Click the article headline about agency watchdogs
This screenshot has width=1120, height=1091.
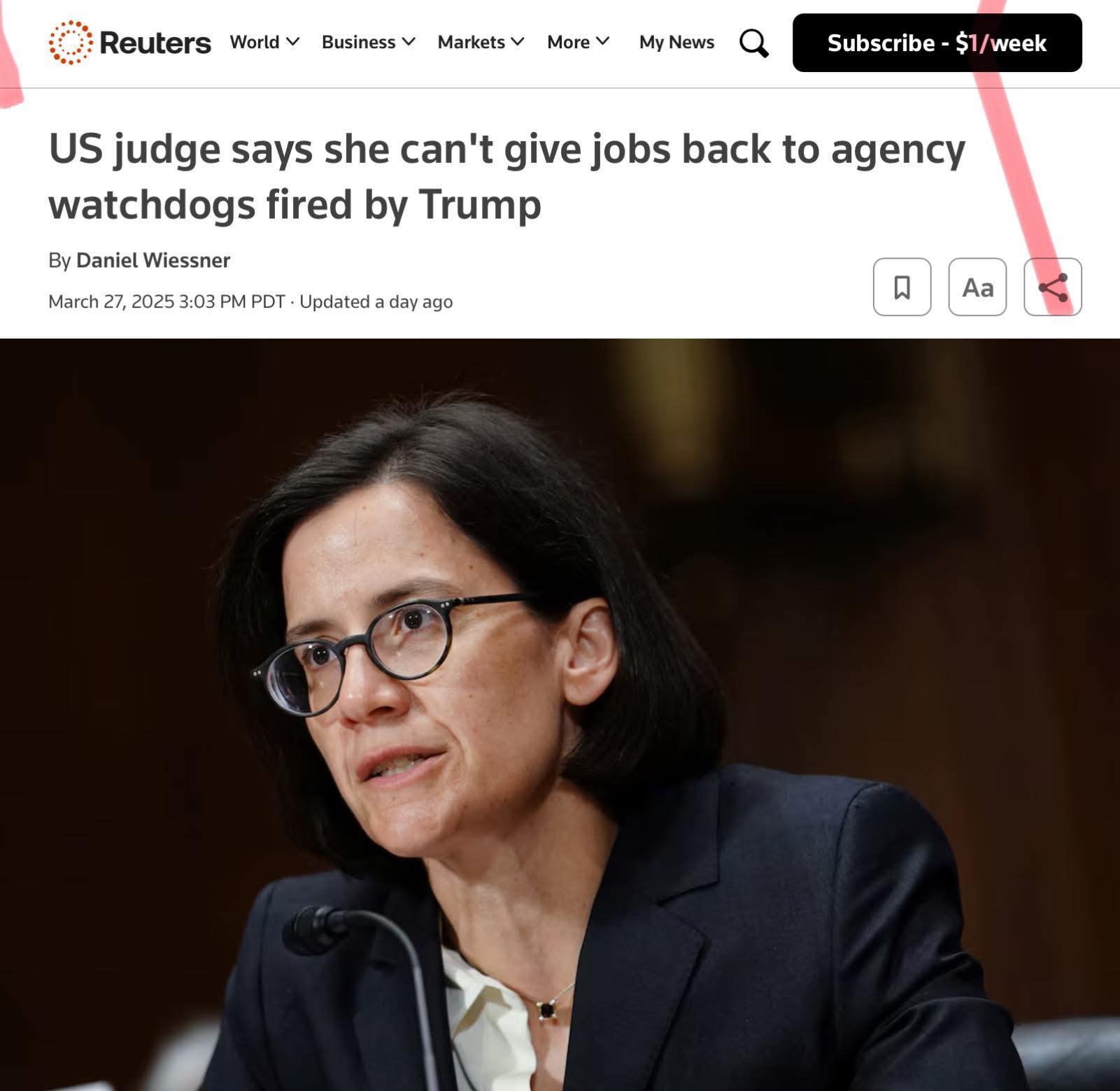pos(506,176)
